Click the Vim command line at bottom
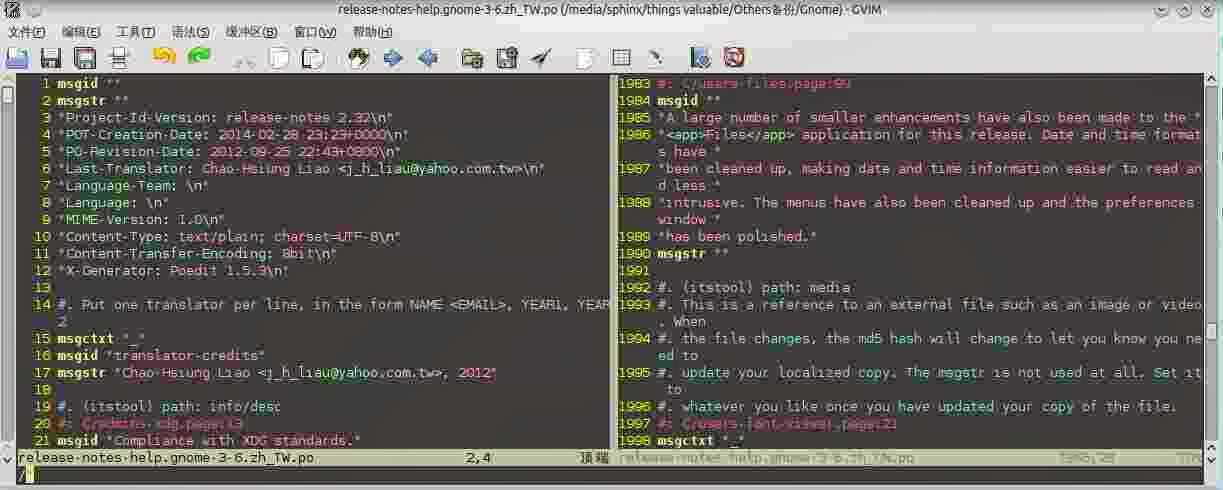This screenshot has height=490, width=1223. pyautogui.click(x=611, y=475)
